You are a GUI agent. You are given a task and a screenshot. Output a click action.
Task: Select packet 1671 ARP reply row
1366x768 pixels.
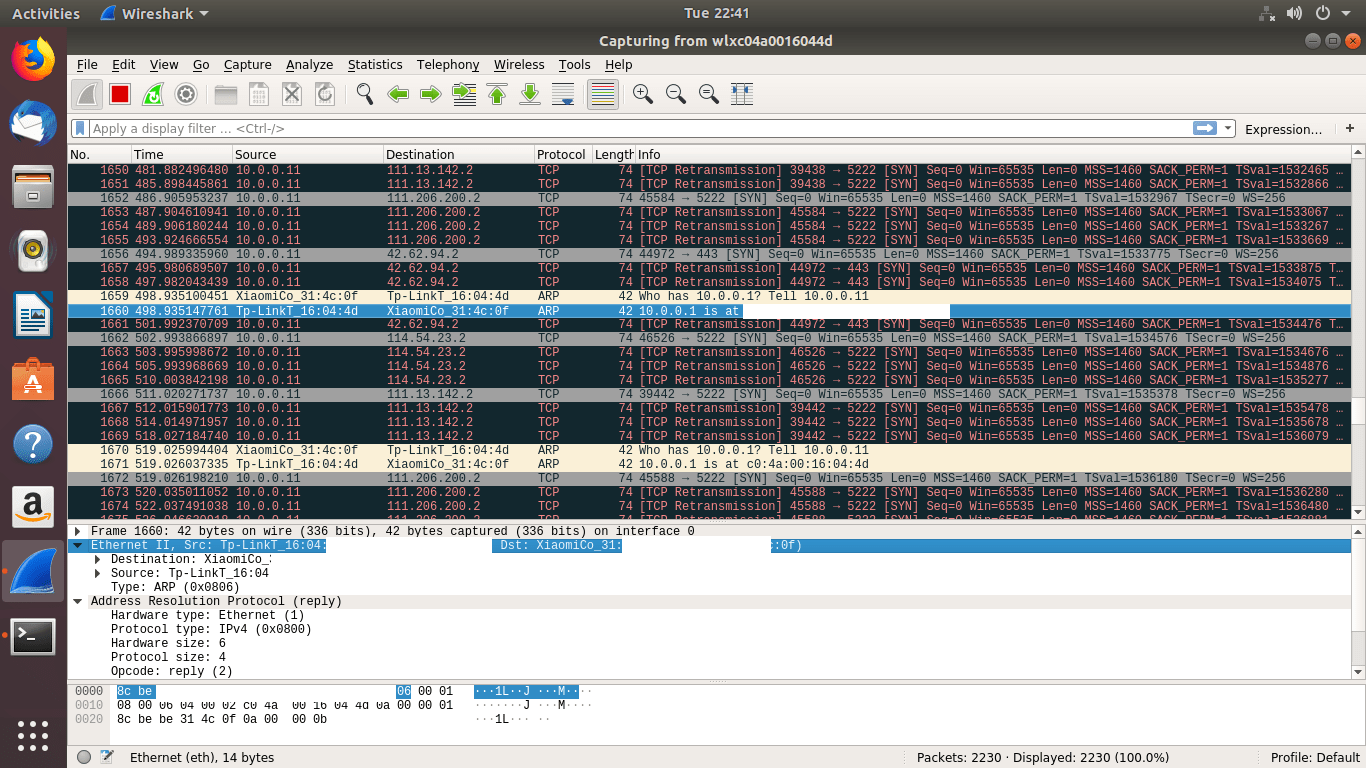709,465
